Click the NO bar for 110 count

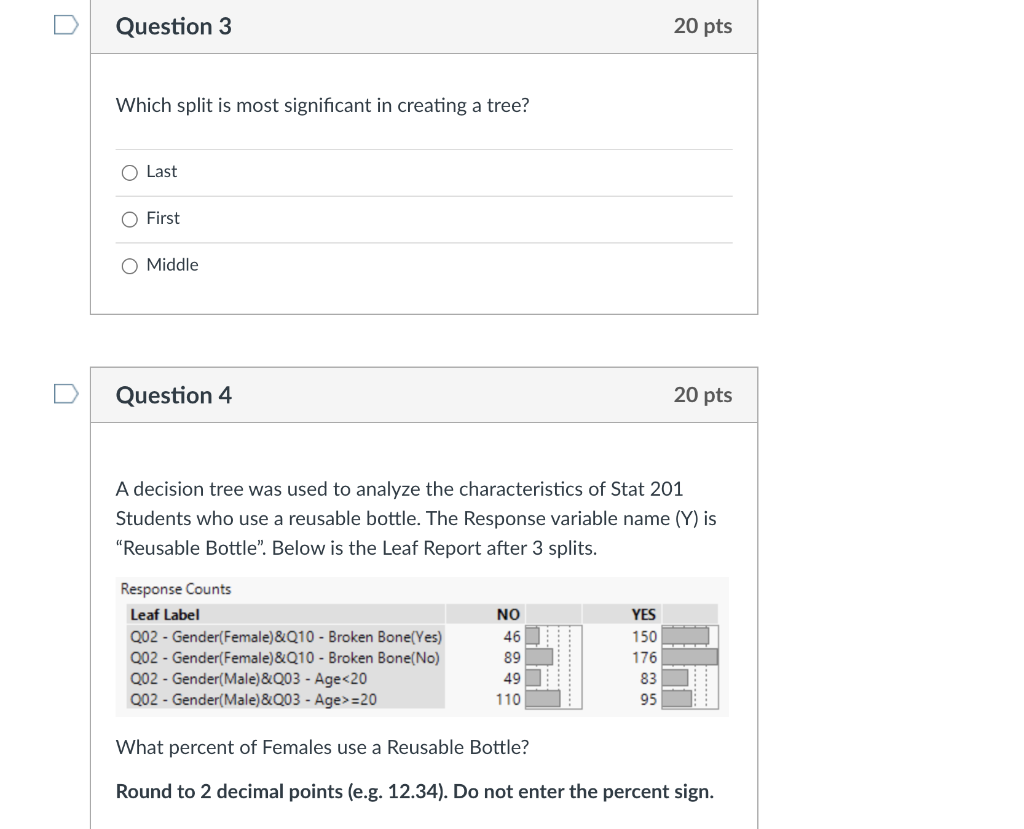pyautogui.click(x=543, y=699)
